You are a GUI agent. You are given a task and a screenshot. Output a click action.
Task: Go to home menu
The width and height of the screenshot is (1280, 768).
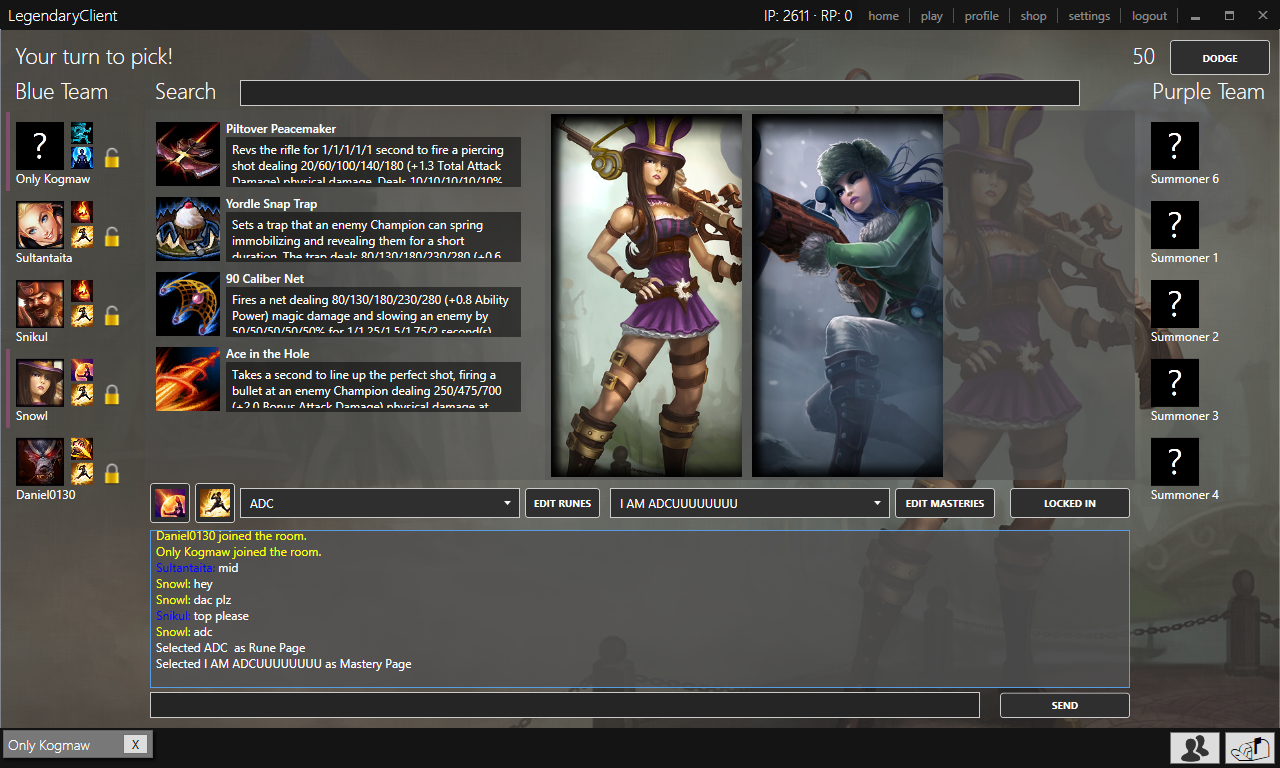pyautogui.click(x=883, y=16)
